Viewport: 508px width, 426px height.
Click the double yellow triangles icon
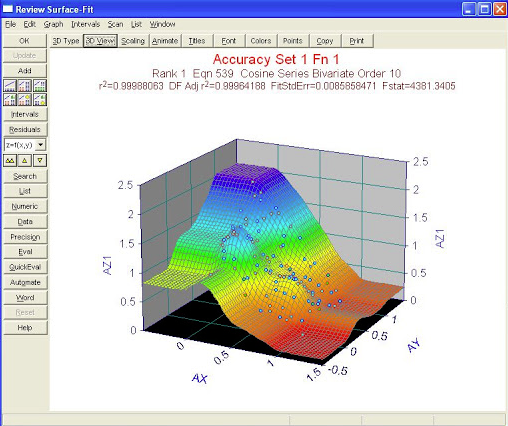(10, 161)
